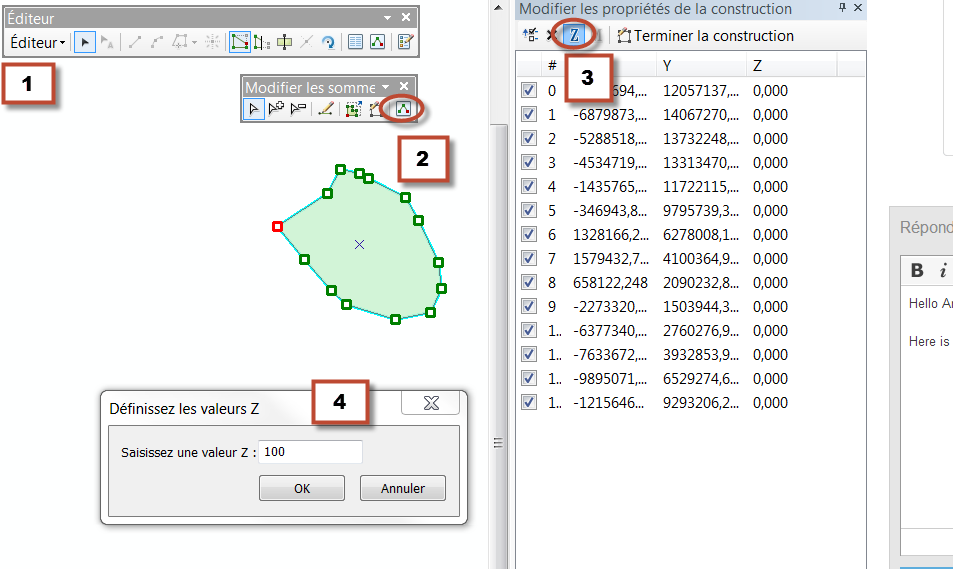The image size is (953, 569).
Task: Toggle checkbox for row with Y 9293206,2
Action: click(529, 402)
